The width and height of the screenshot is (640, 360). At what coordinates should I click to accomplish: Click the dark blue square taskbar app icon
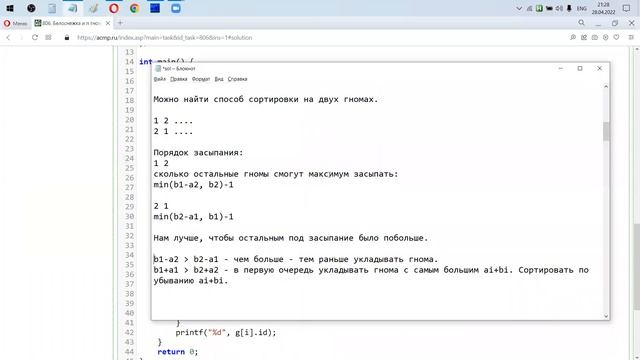coord(155,8)
